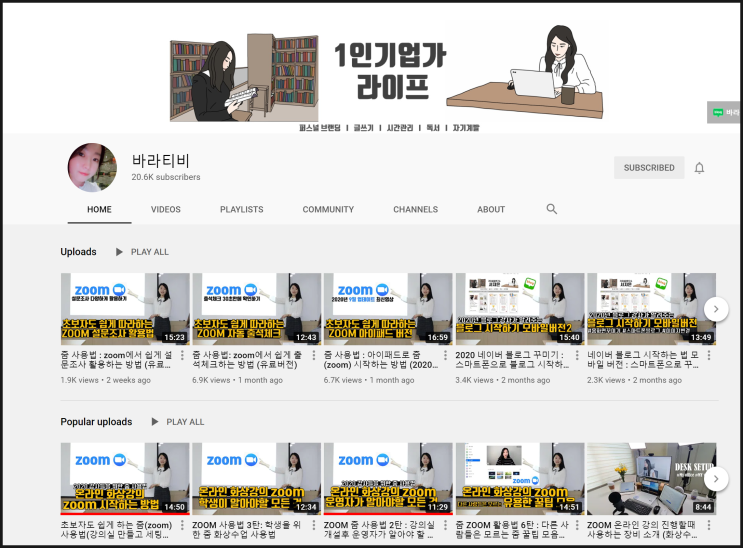
Task: Switch to the HOME tab
Action: pos(100,210)
